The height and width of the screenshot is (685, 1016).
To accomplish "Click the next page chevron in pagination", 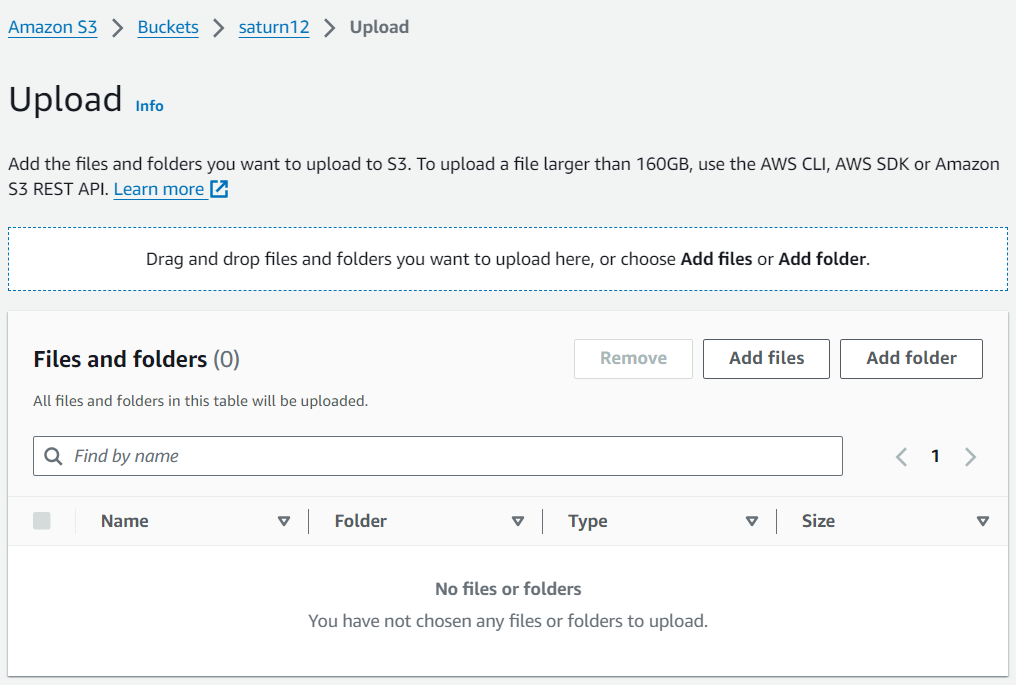I will point(970,456).
